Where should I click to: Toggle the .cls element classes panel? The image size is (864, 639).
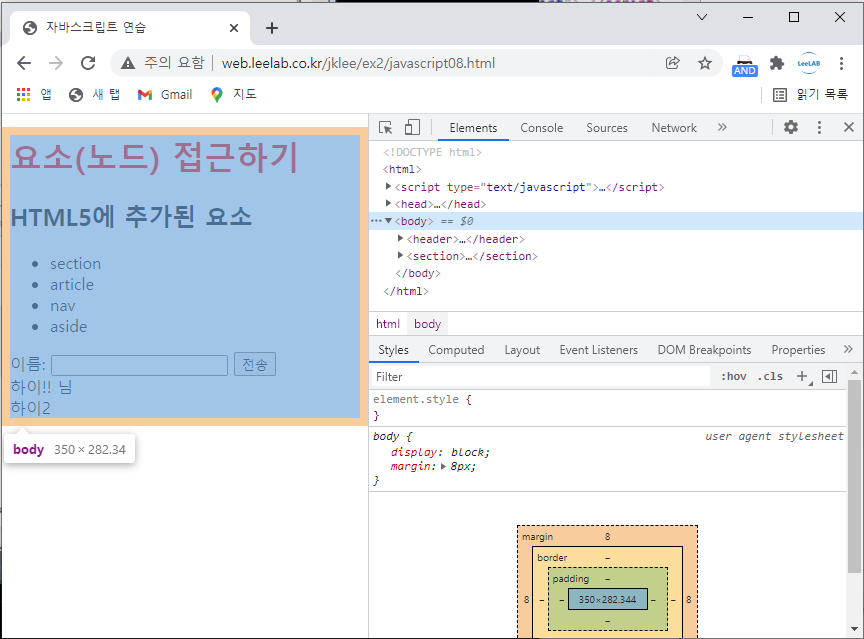point(770,377)
